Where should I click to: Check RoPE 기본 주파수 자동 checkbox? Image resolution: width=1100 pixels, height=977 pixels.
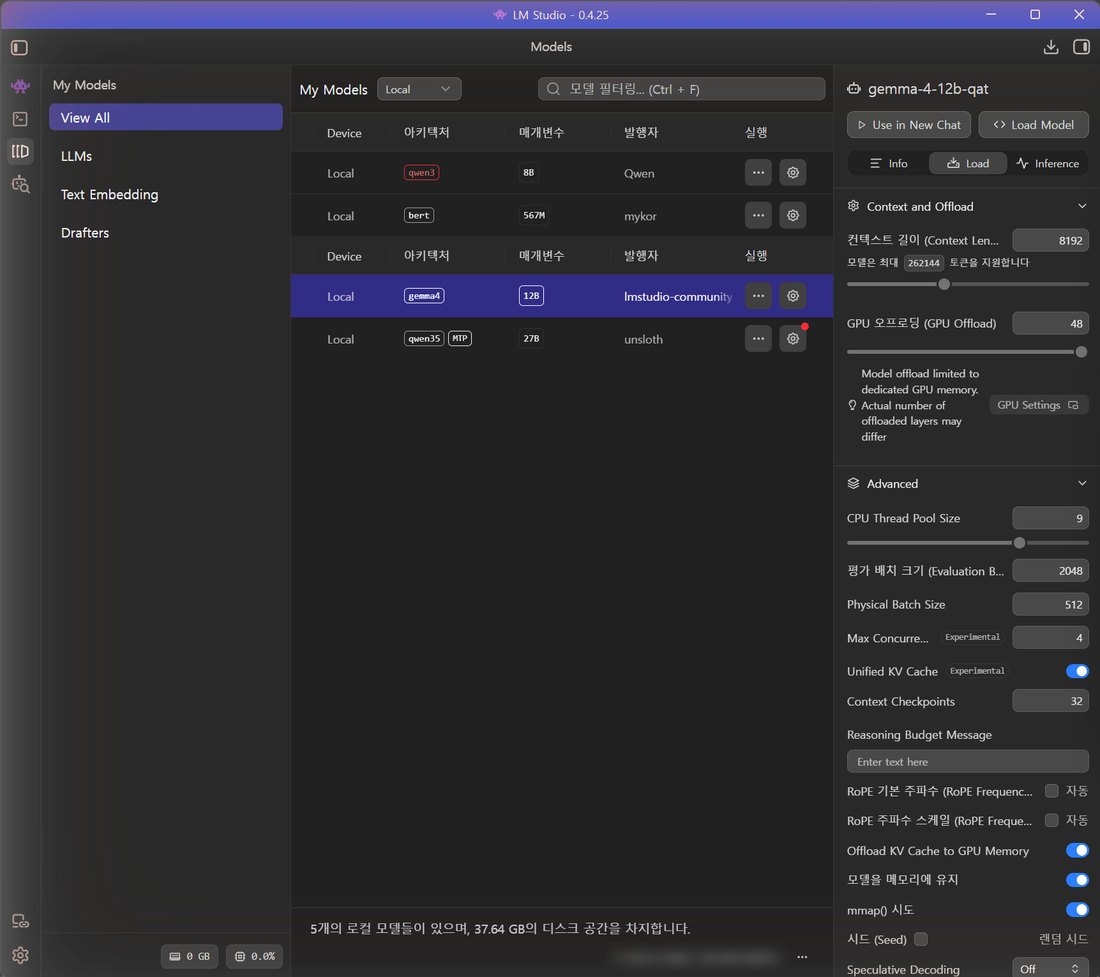[1051, 791]
